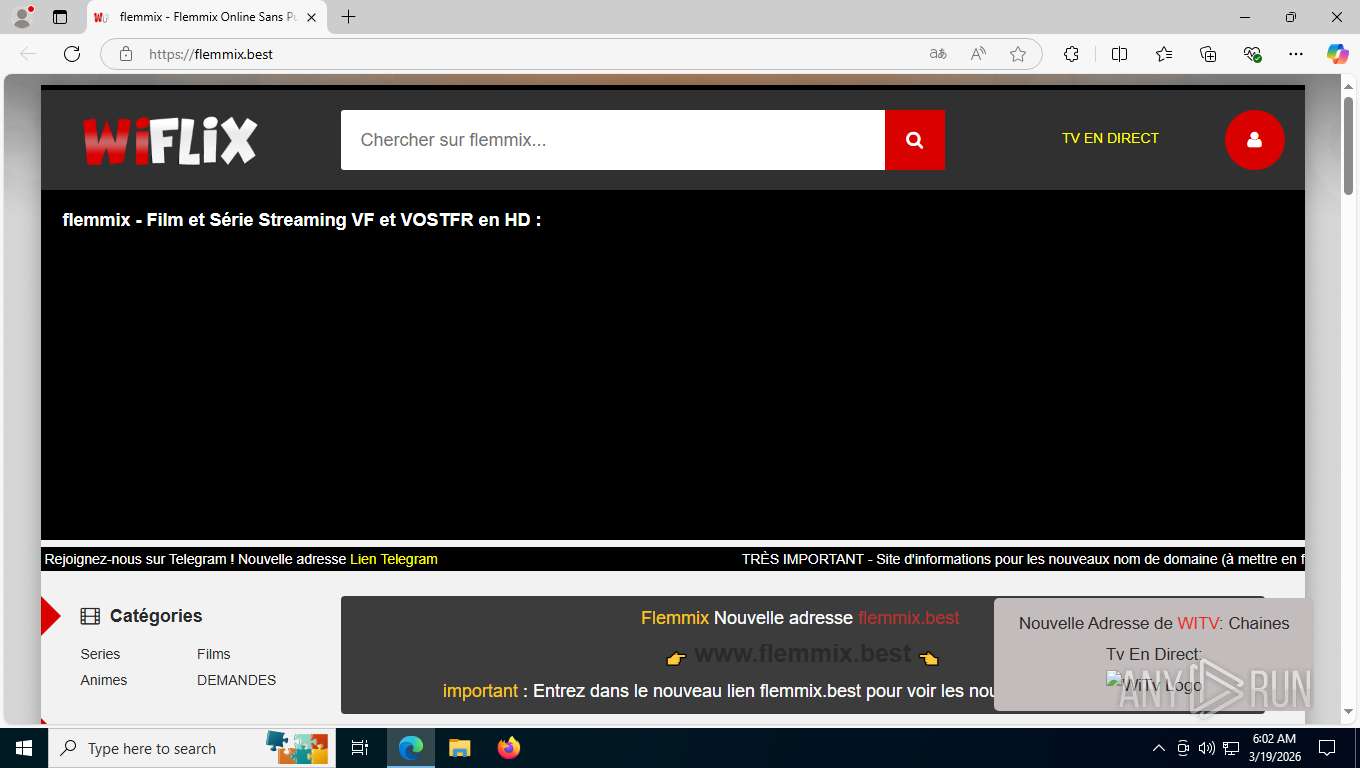Open Series category link

pyautogui.click(x=100, y=654)
